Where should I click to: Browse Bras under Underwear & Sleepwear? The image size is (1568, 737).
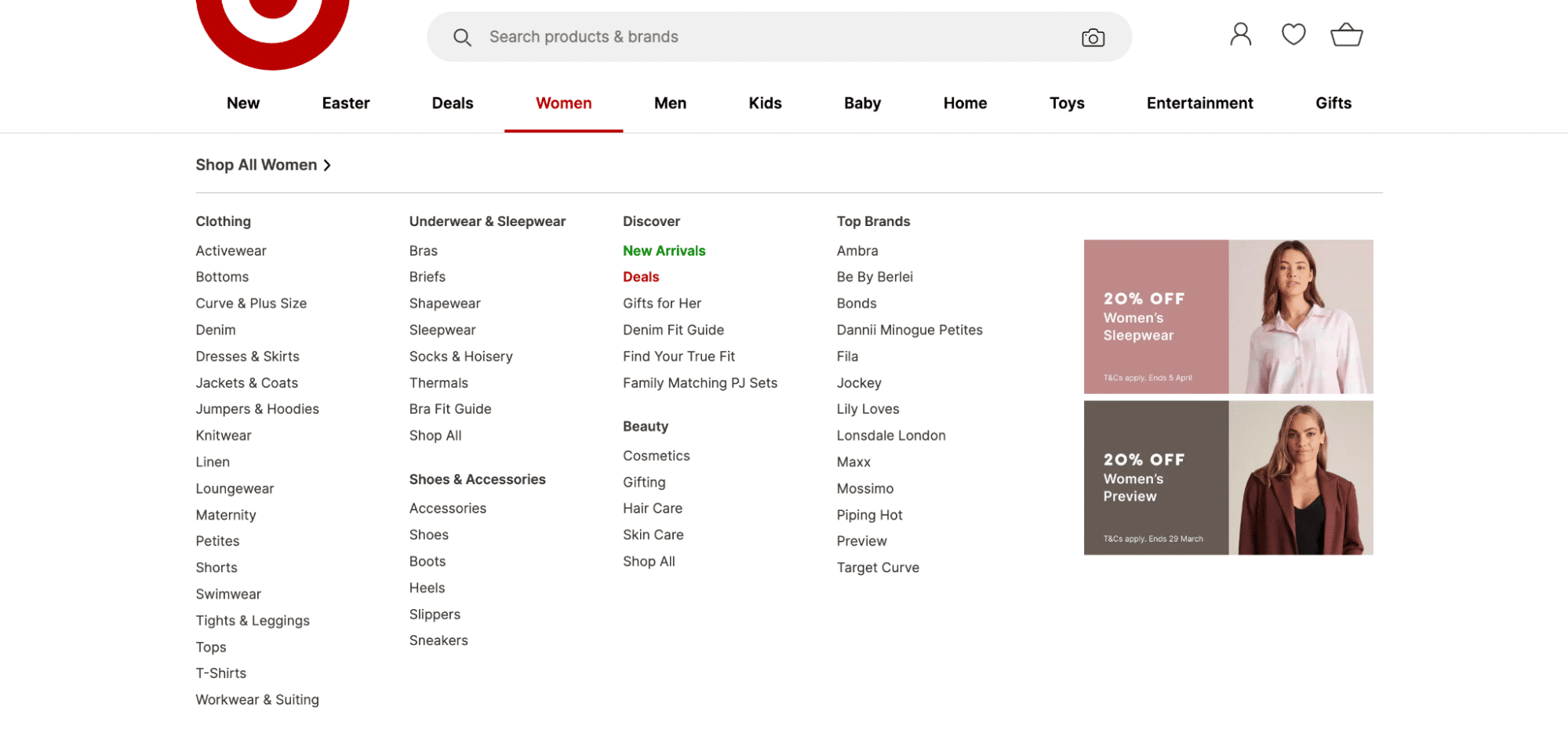(x=423, y=250)
